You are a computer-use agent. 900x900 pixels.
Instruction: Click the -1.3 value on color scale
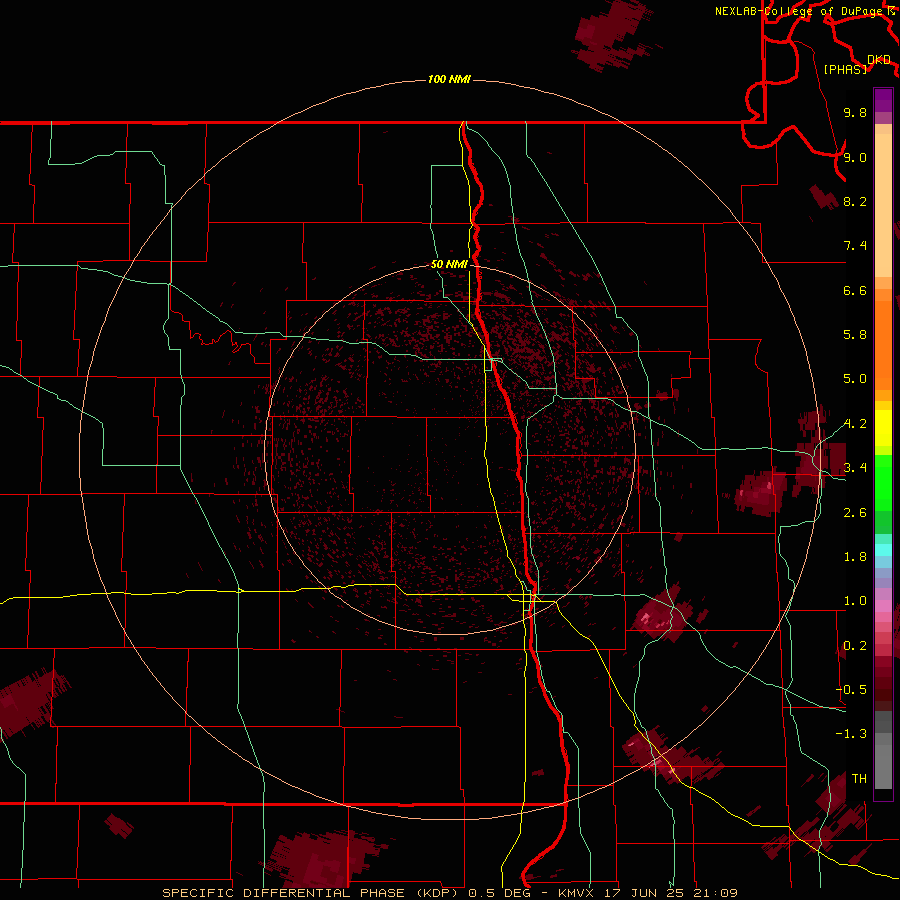point(851,734)
